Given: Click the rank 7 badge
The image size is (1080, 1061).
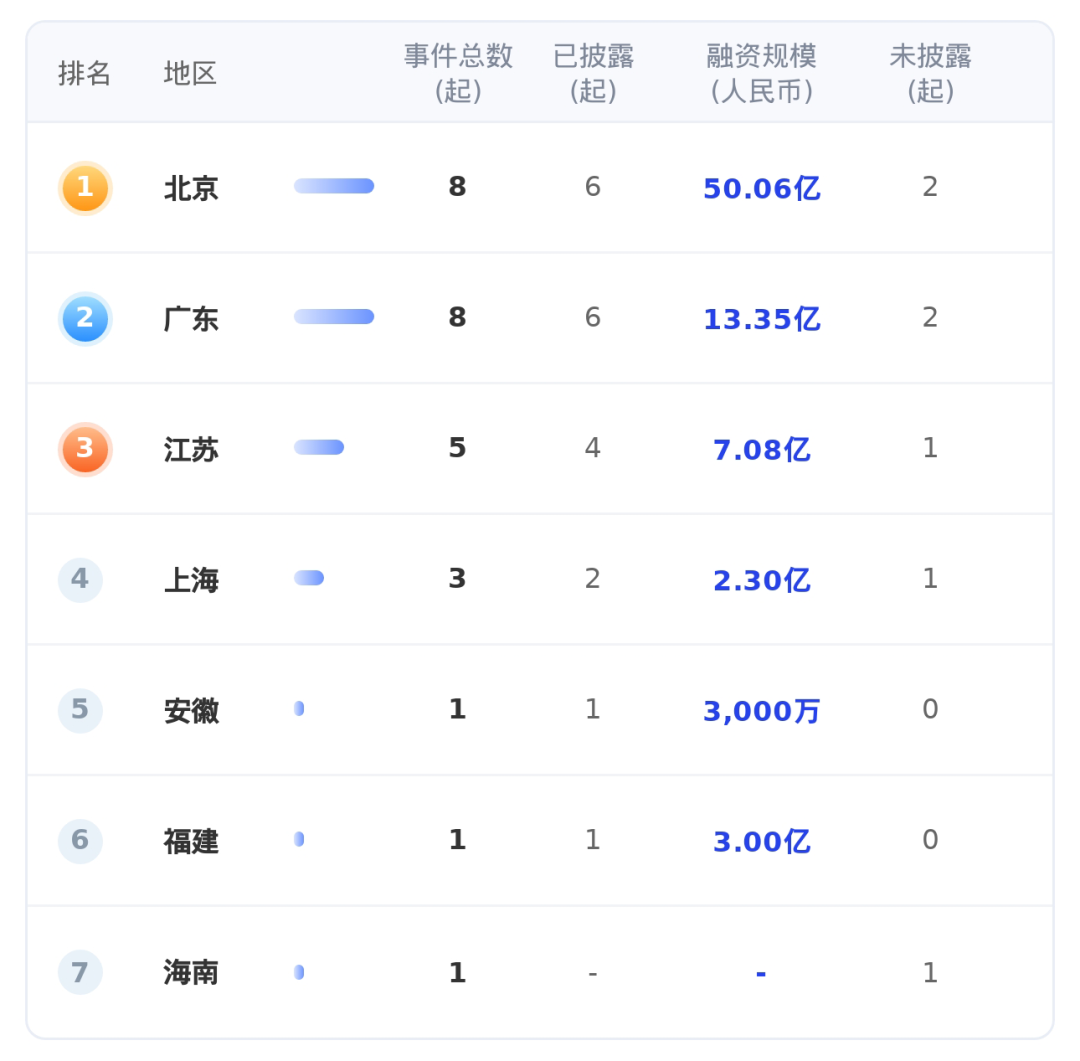Looking at the screenshot, I should point(80,972).
